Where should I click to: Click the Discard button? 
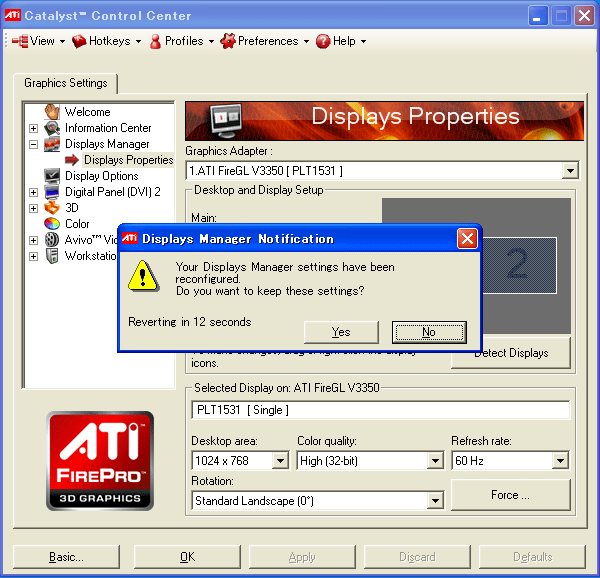[417, 557]
